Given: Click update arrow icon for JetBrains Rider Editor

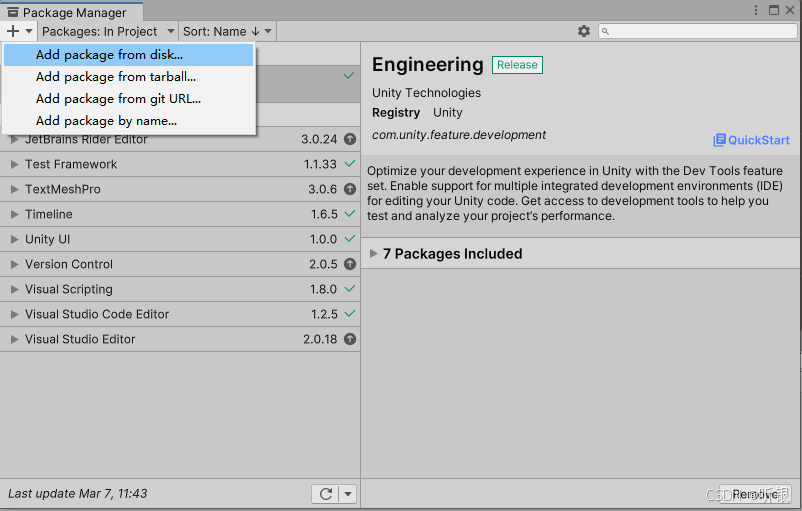Looking at the screenshot, I should (350, 139).
